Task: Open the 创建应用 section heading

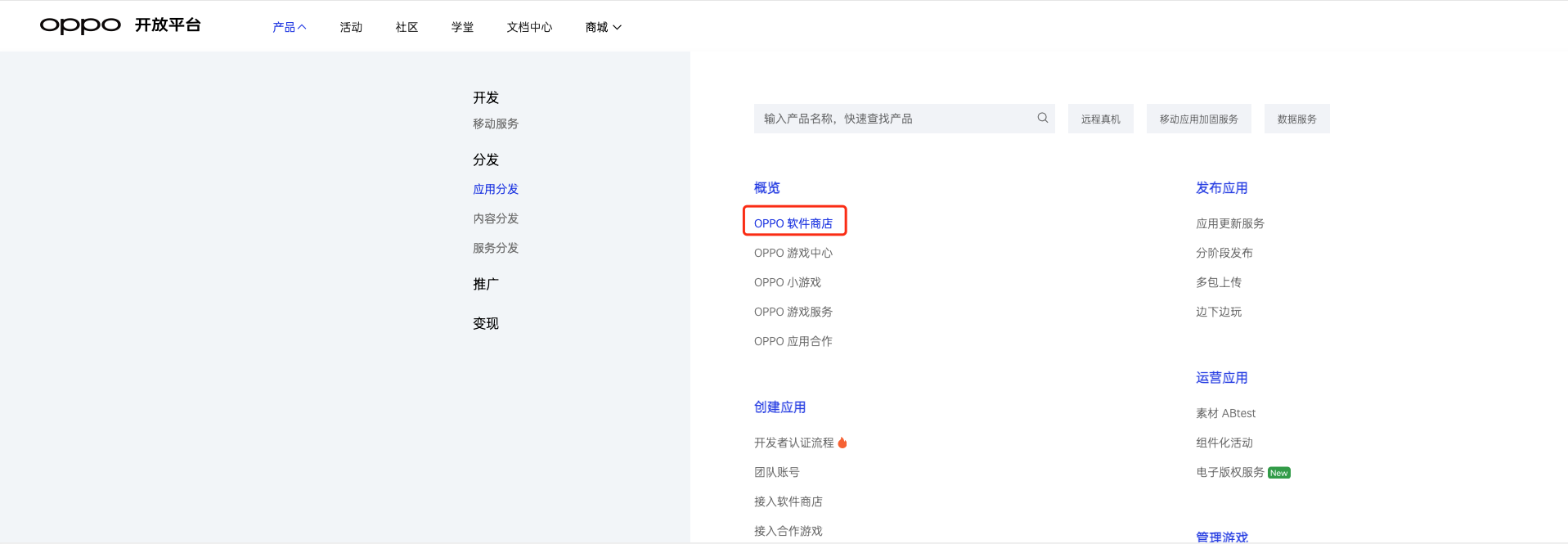Action: coord(780,407)
